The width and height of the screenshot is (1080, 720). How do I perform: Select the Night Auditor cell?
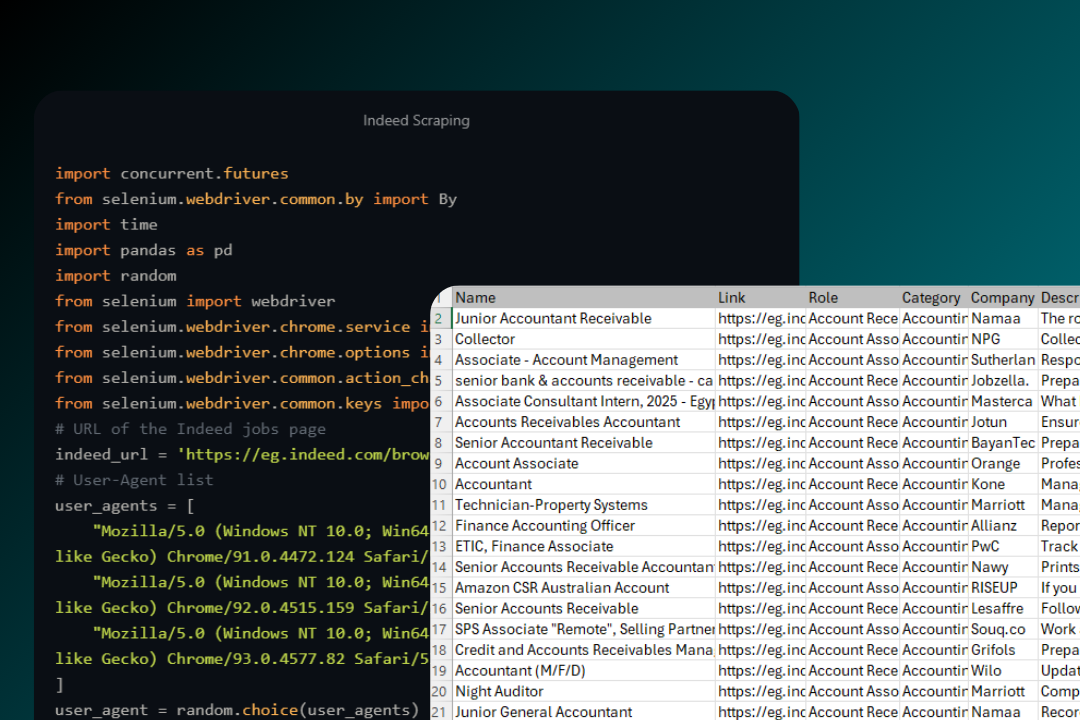[499, 690]
